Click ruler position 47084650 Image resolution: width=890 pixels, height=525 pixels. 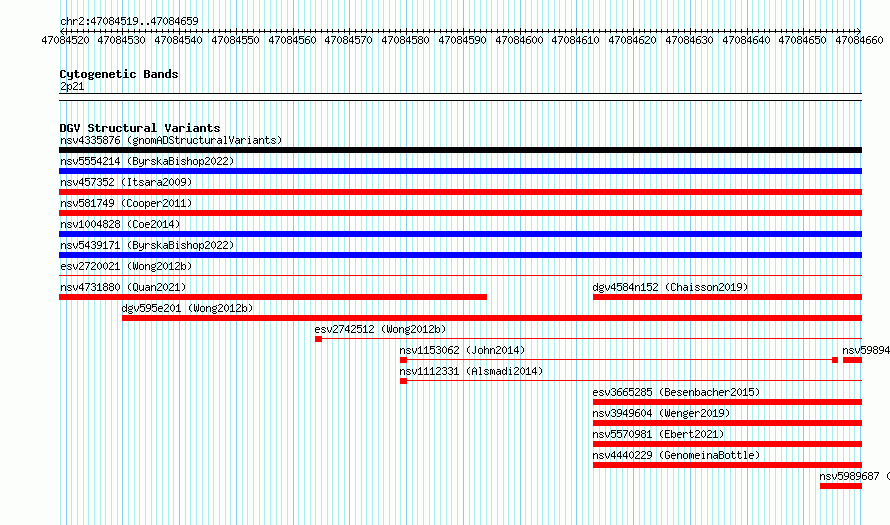(803, 40)
